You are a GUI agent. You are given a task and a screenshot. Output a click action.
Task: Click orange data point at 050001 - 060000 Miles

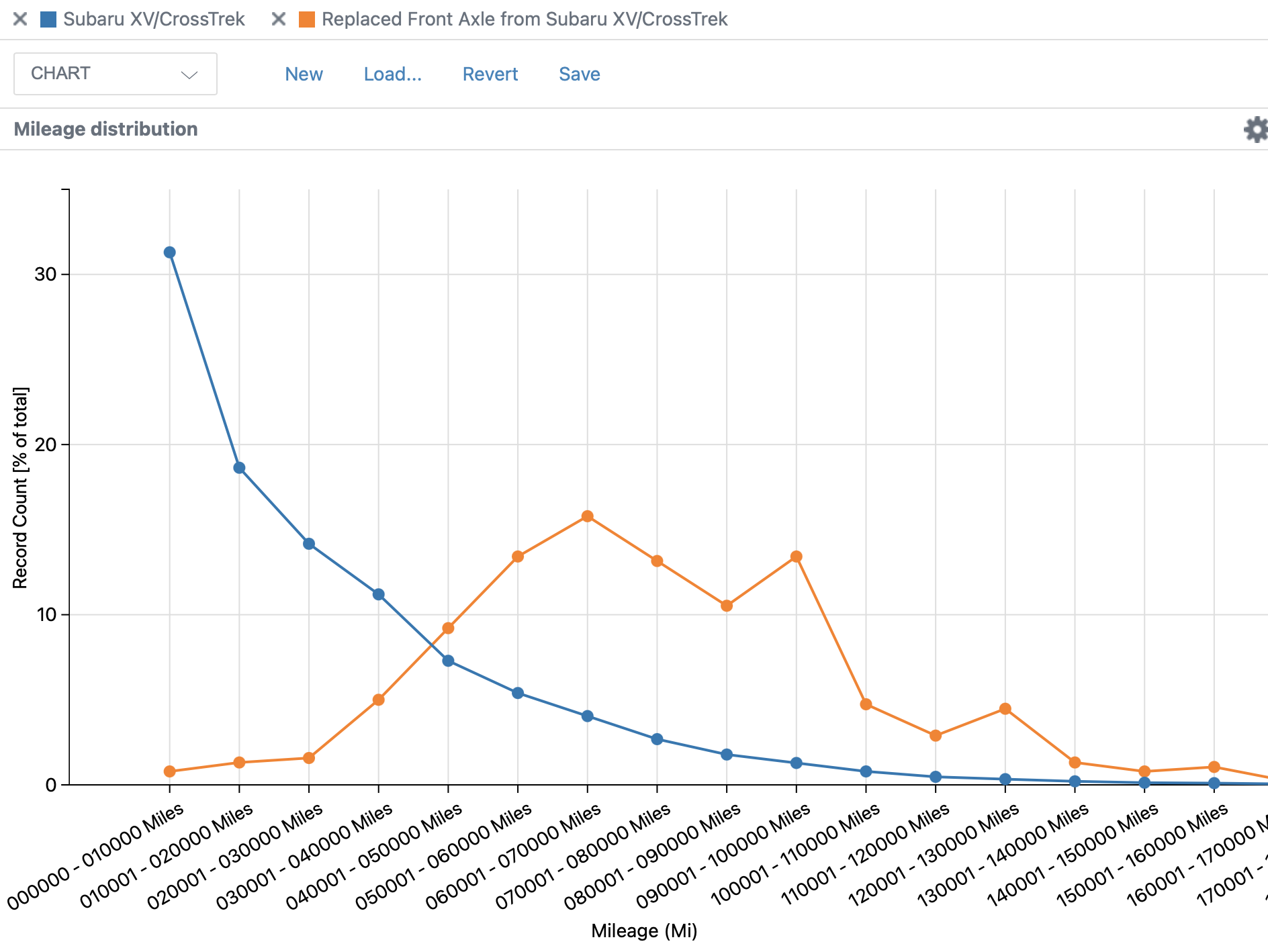point(518,557)
